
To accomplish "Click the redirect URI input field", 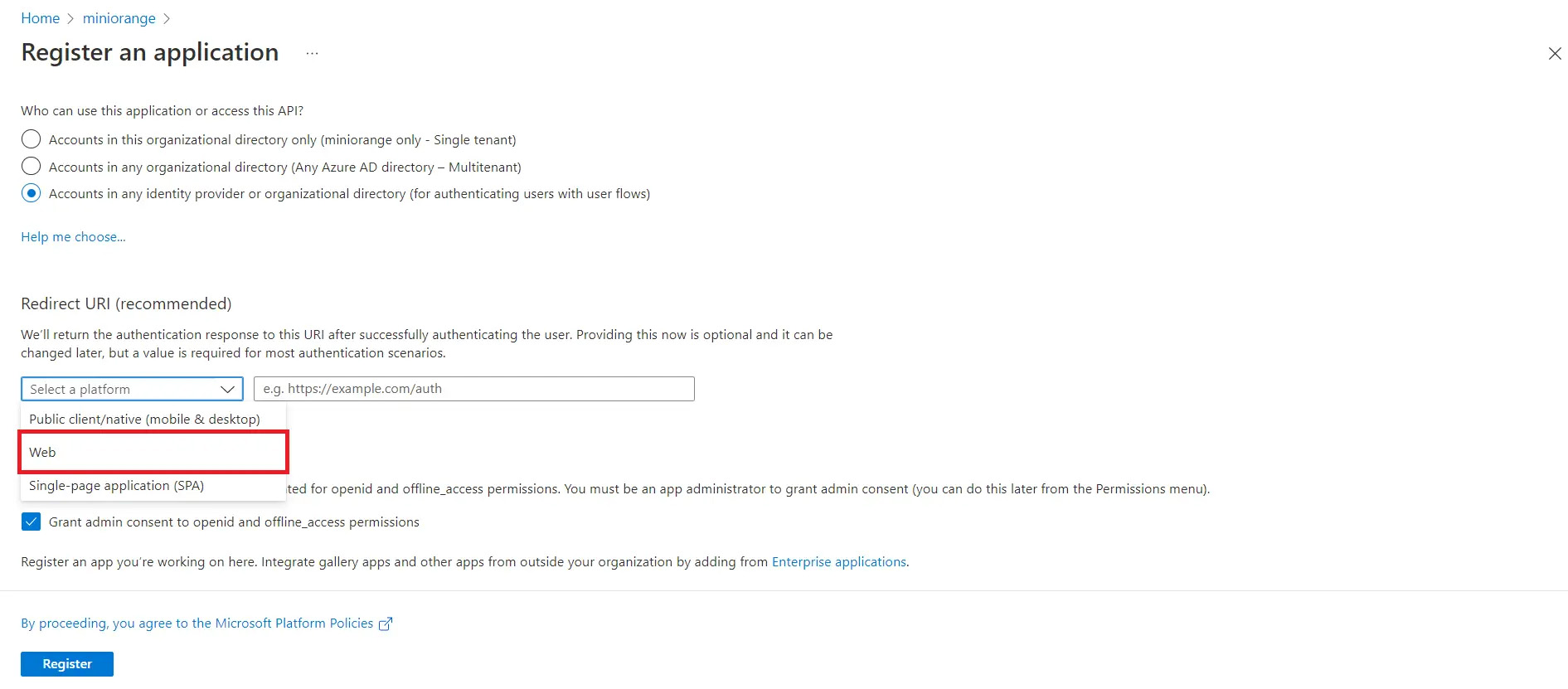I will [474, 389].
